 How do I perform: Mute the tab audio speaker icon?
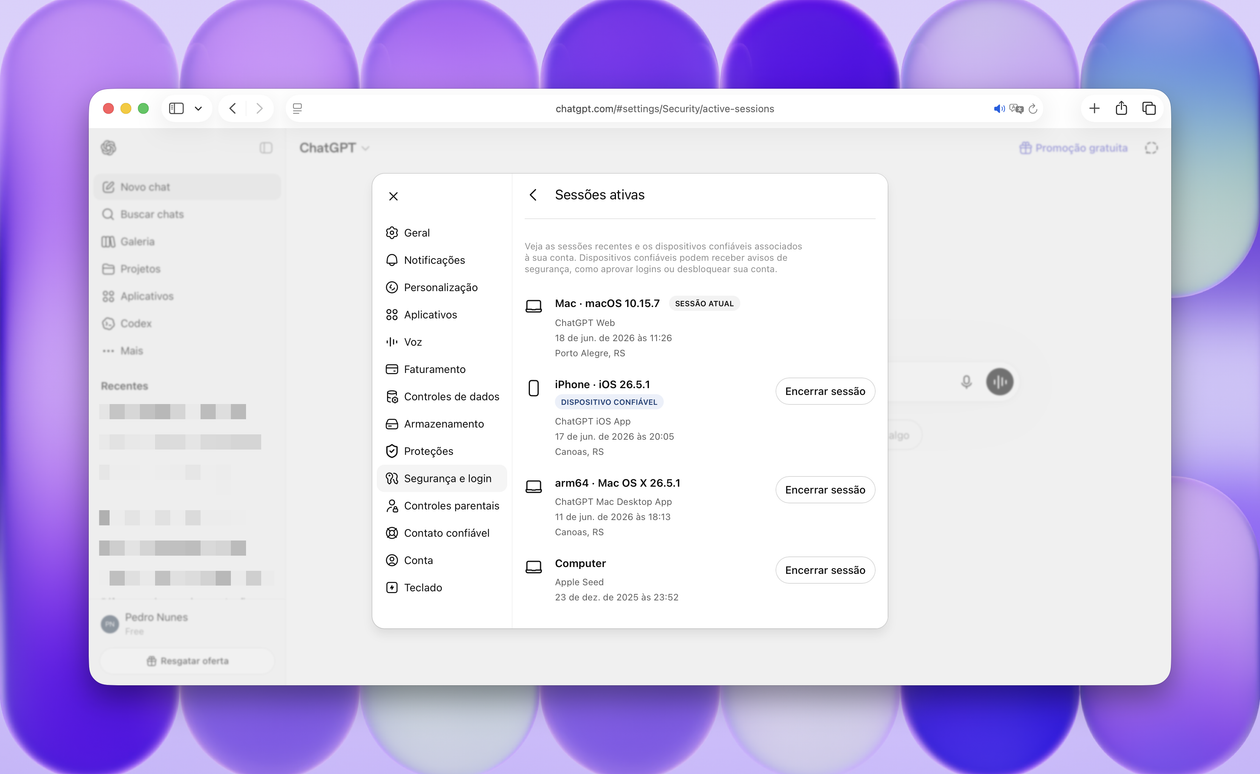pyautogui.click(x=999, y=109)
